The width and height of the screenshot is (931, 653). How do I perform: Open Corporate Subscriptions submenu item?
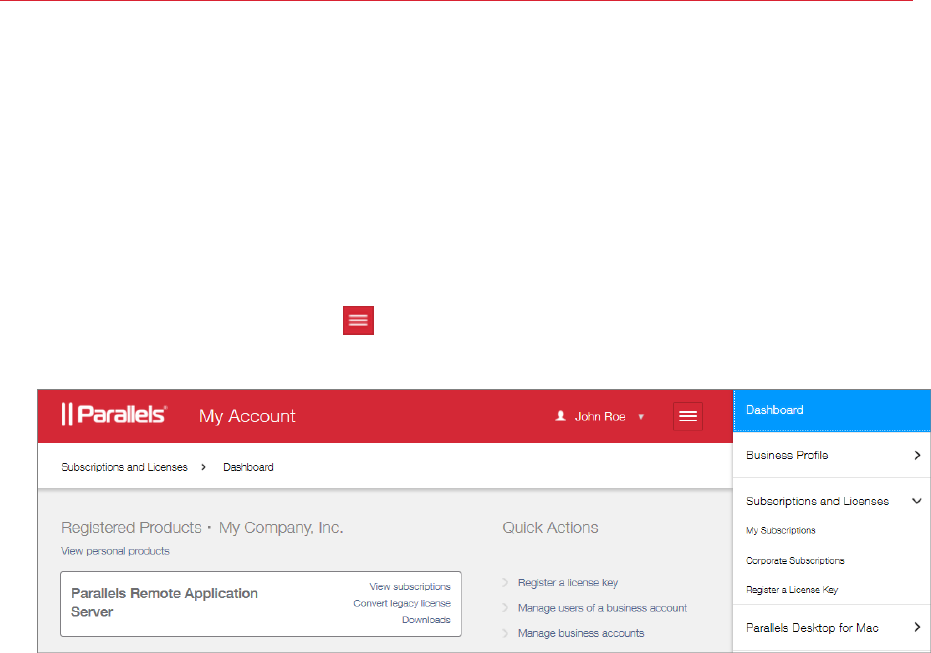795,560
